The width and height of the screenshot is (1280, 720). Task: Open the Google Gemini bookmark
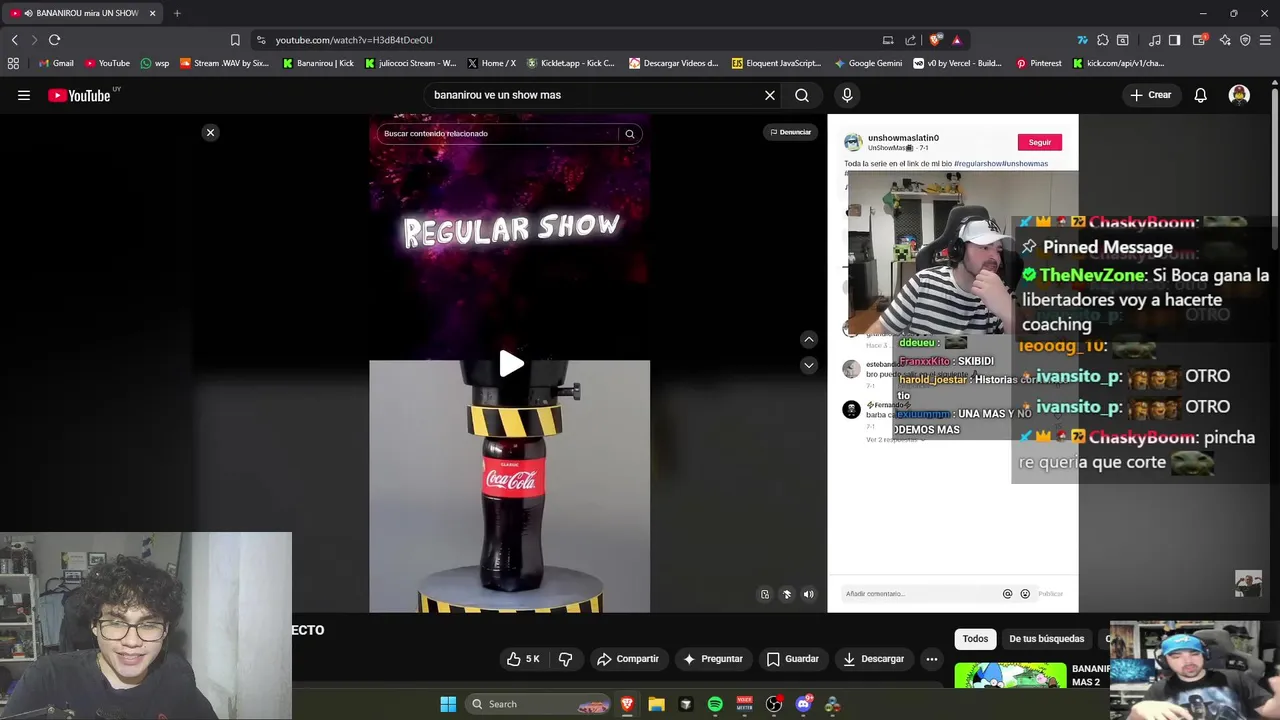[869, 63]
